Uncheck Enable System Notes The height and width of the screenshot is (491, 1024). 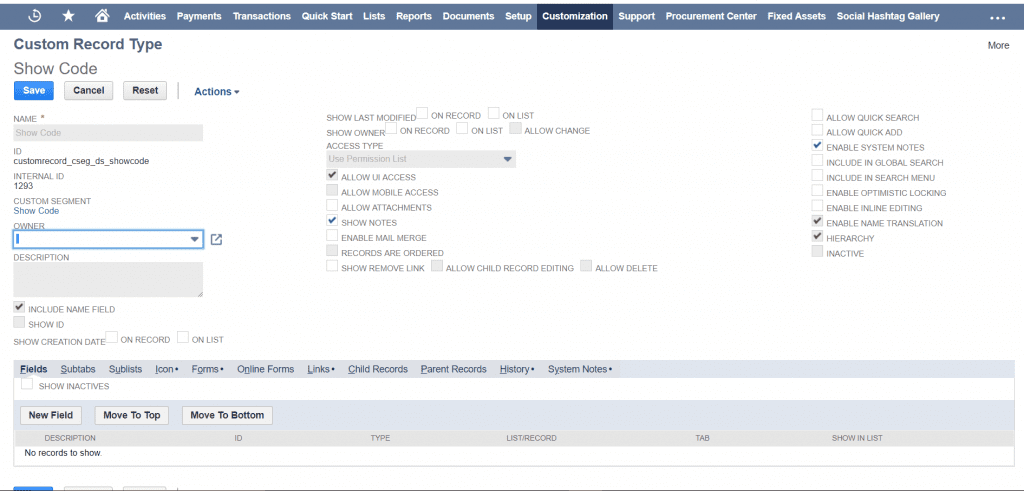(818, 147)
